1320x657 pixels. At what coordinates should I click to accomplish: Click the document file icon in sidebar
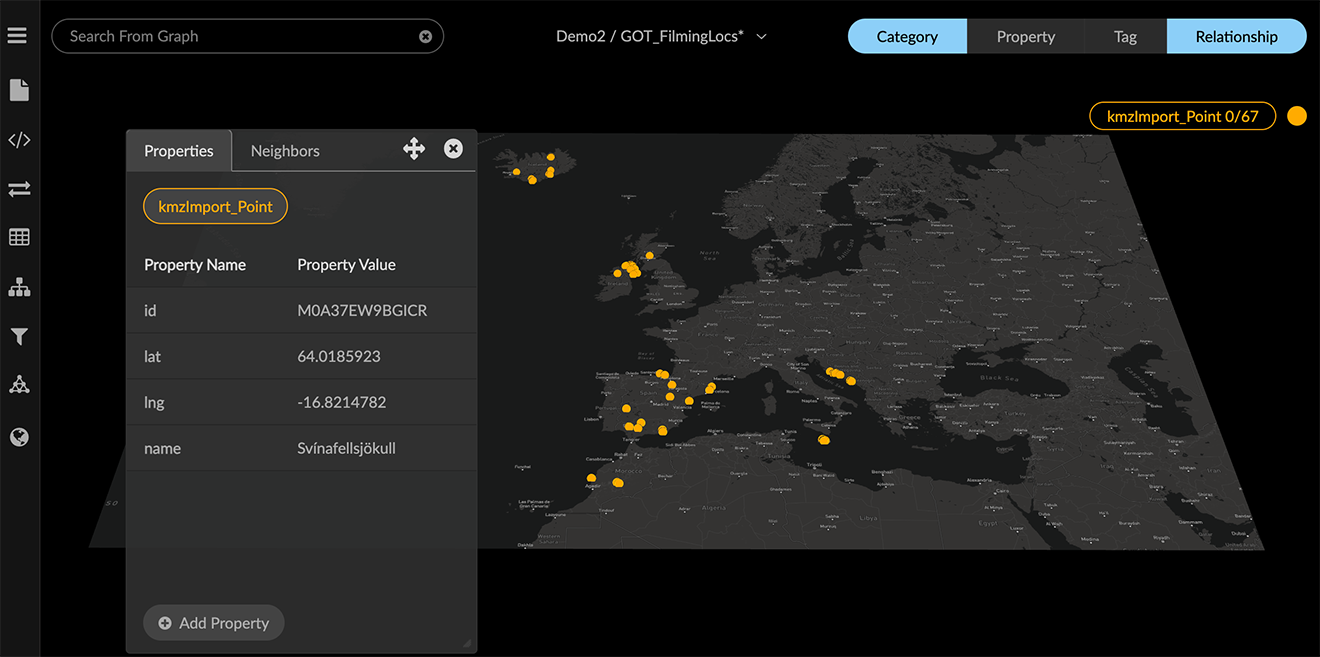pos(19,91)
